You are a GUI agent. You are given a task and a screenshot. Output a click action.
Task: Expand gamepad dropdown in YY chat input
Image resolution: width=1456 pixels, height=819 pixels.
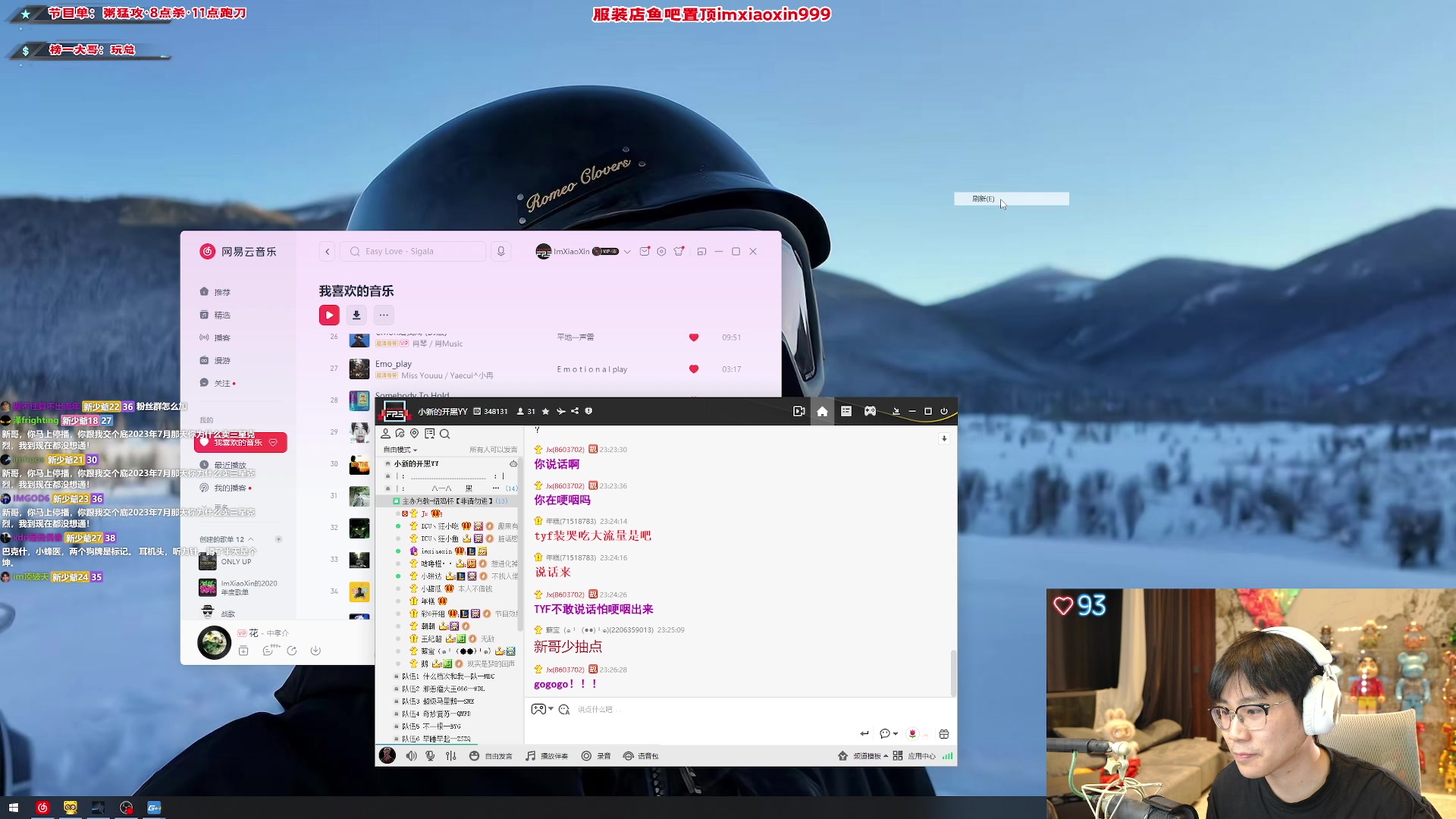pyautogui.click(x=551, y=709)
